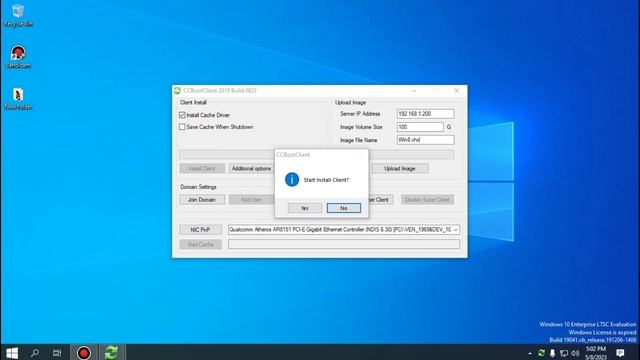Minimize the CCBootClient main window
The image size is (640, 360).
(414, 91)
